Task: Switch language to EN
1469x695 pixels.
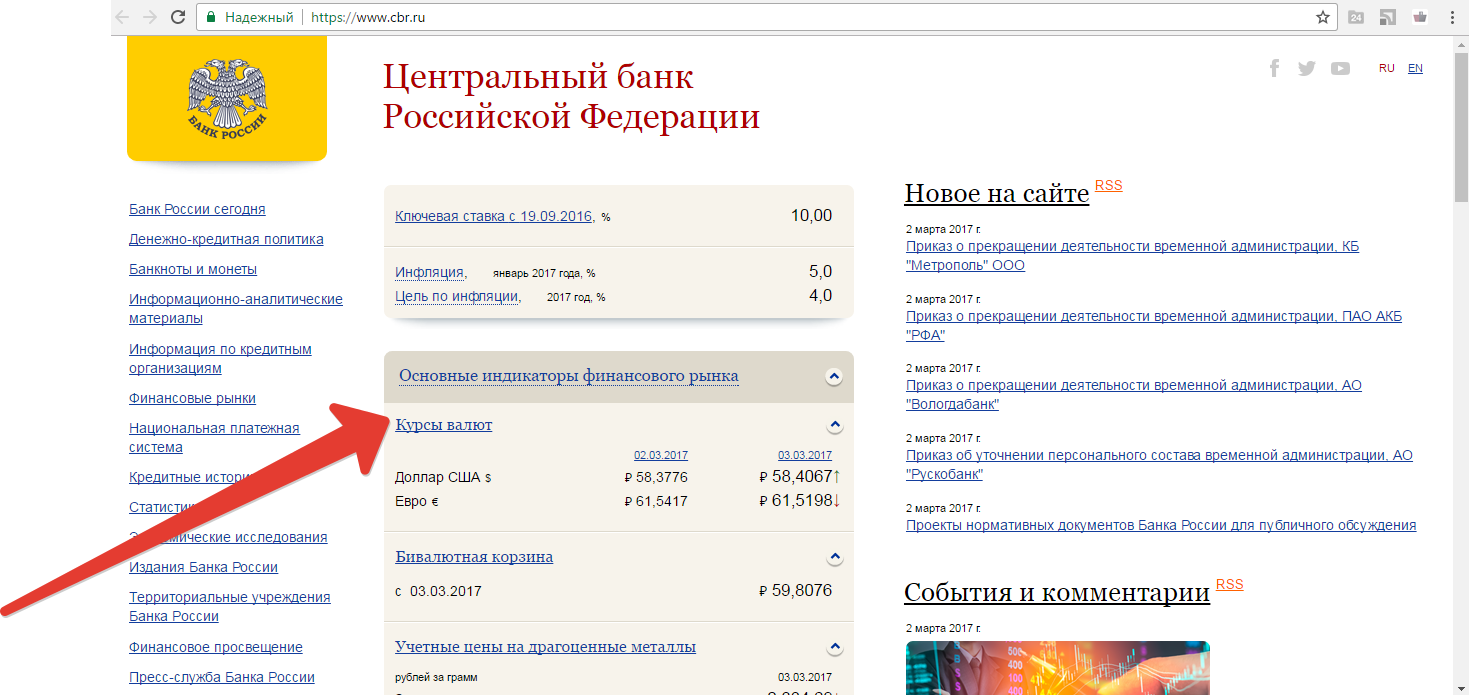Action: (1415, 68)
